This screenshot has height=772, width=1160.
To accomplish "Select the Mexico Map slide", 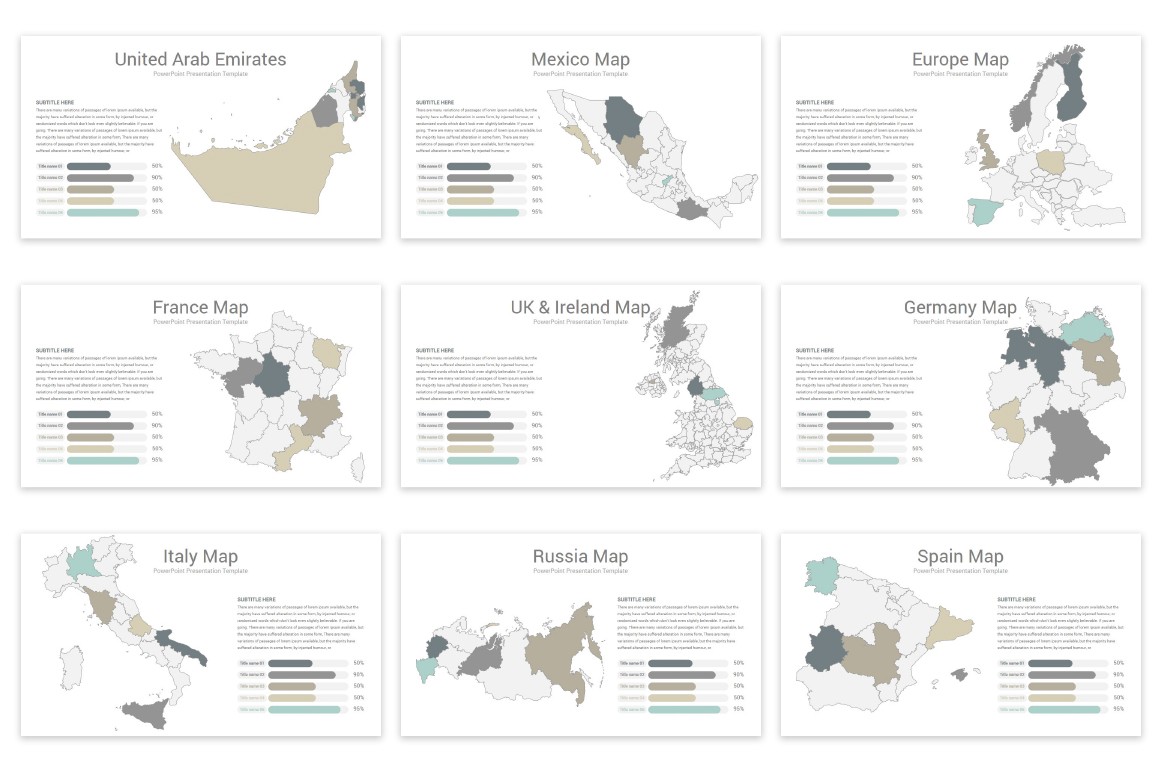I will [x=581, y=137].
